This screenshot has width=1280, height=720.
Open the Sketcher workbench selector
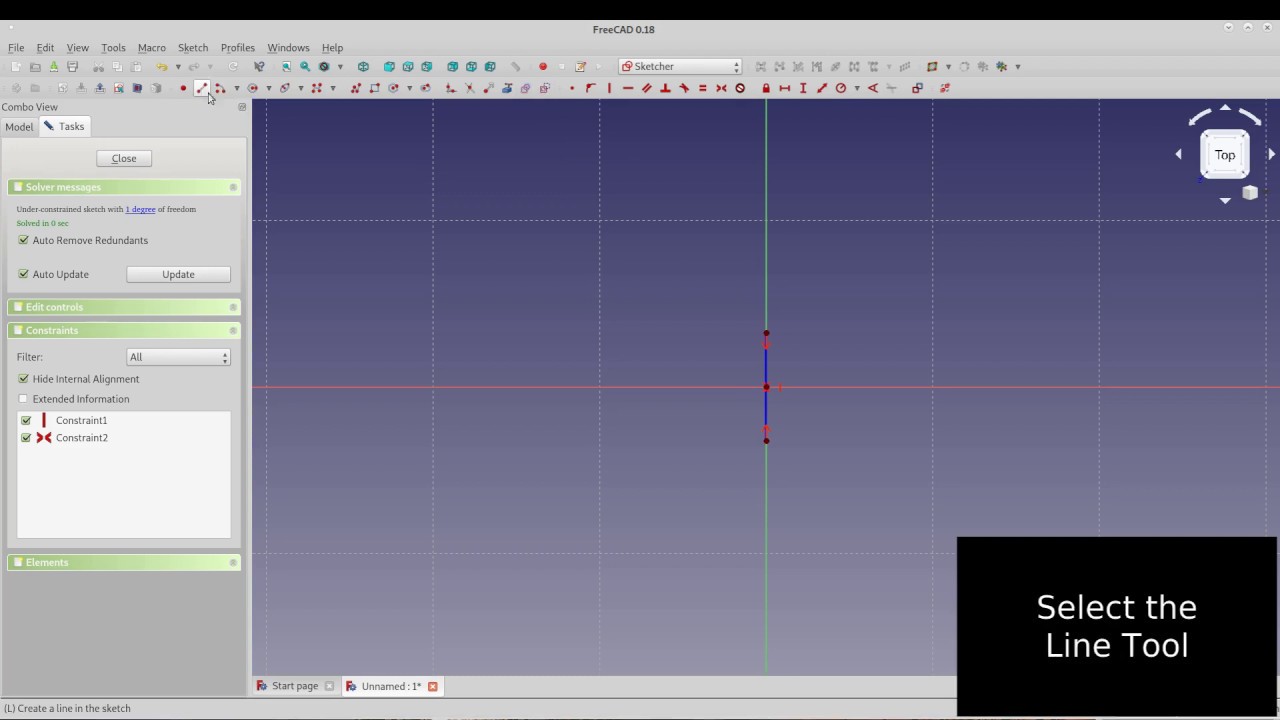pos(680,66)
